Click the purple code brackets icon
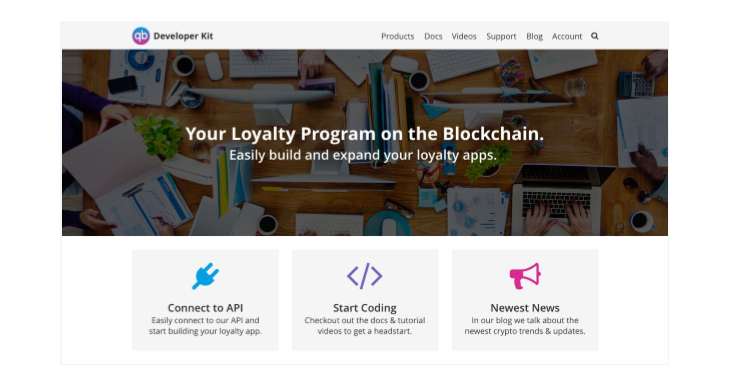This screenshot has height=392, width=735. click(x=365, y=276)
